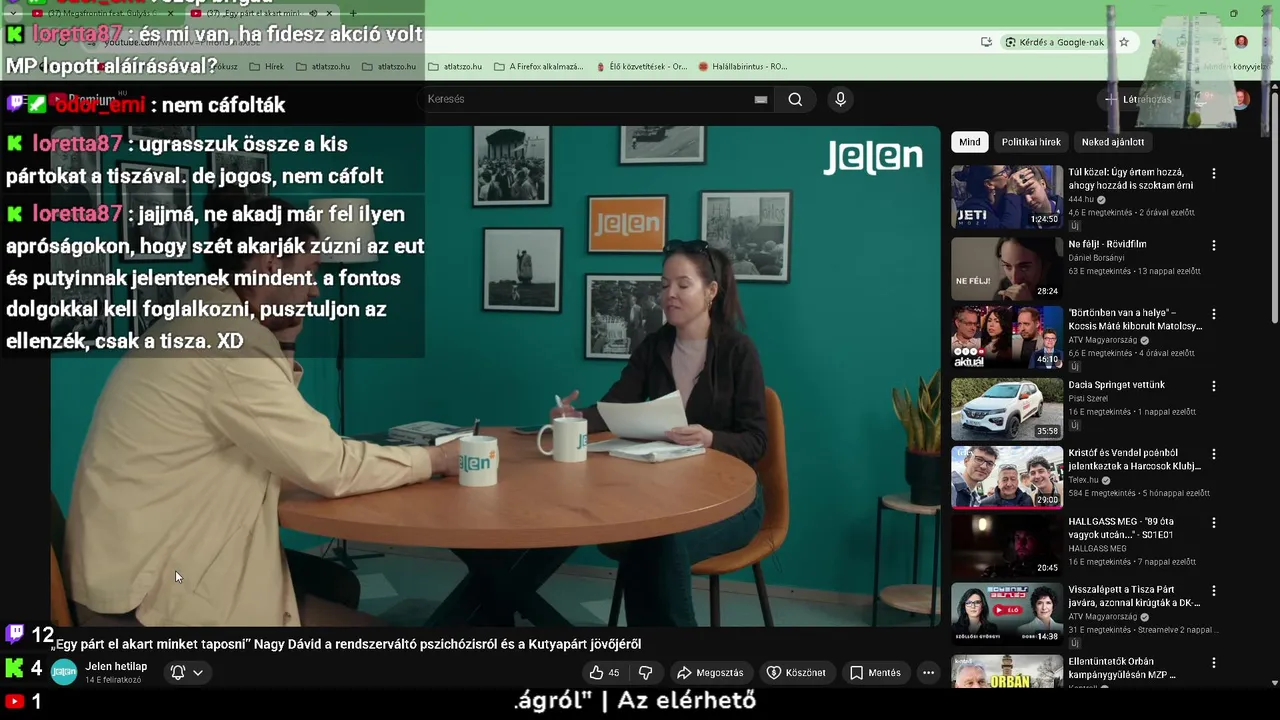Dislike the video with thumbs down
The image size is (1280, 720).
(x=646, y=673)
